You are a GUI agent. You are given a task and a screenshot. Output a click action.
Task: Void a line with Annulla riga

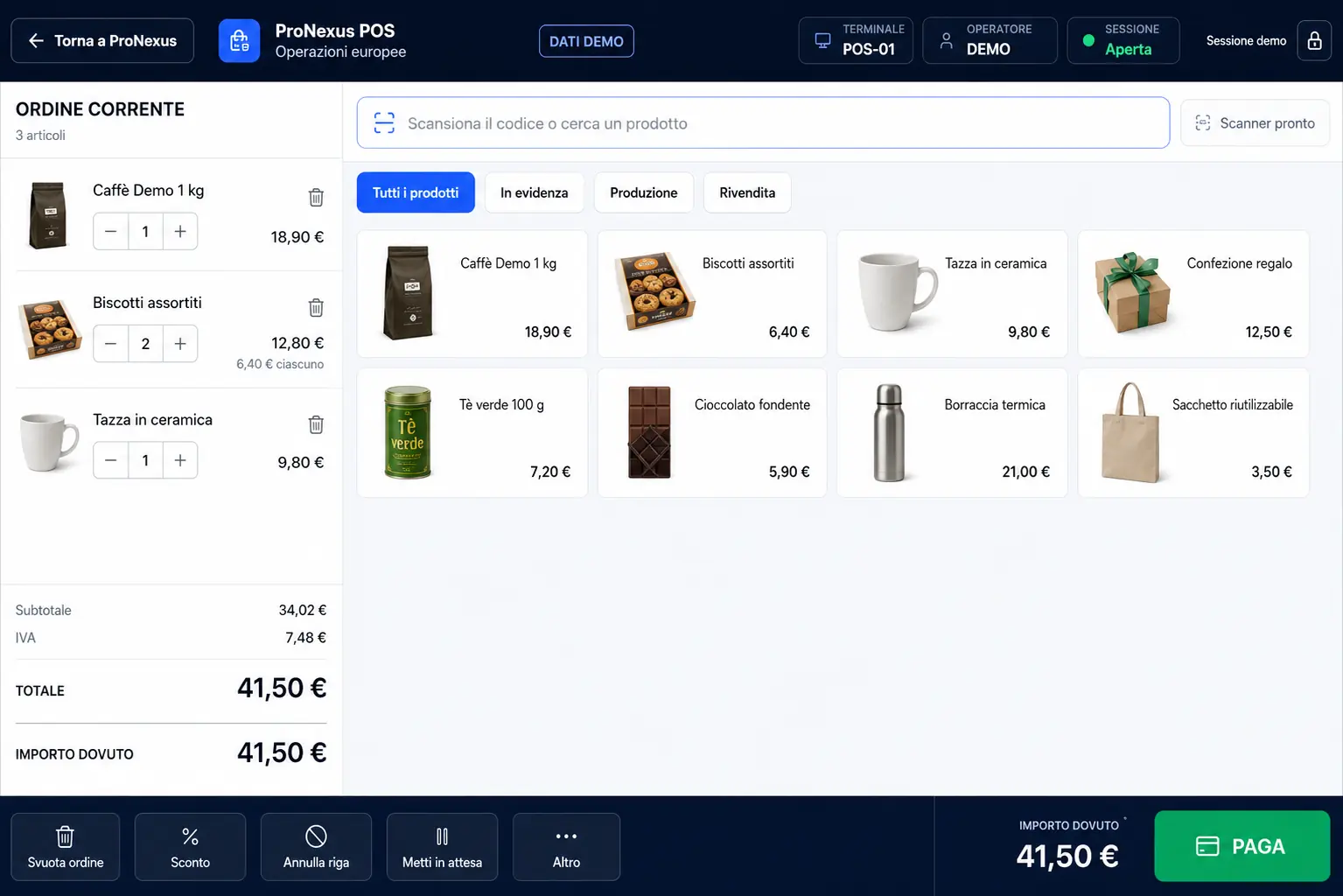tap(316, 847)
